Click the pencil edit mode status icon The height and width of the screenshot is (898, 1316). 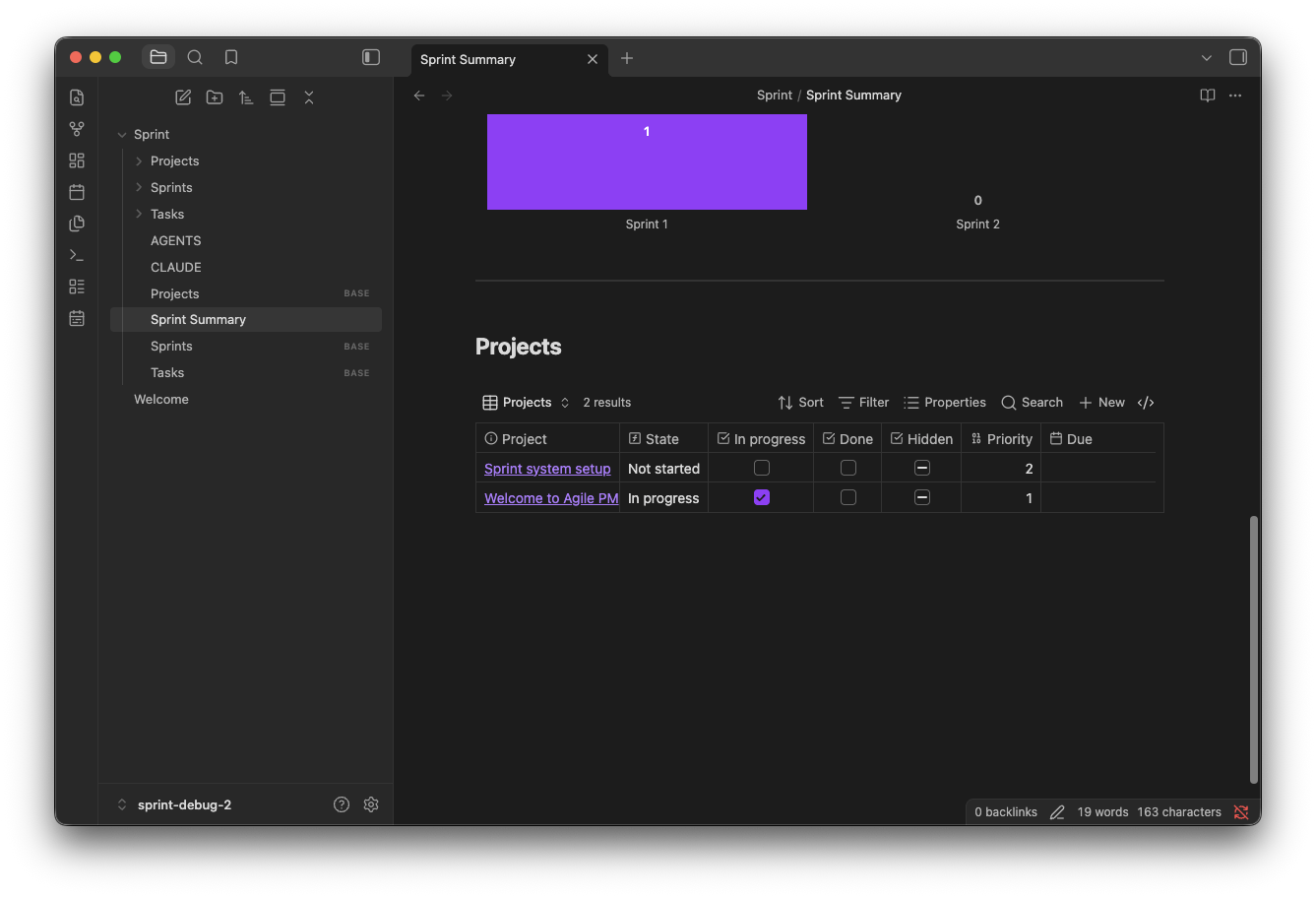click(x=1057, y=812)
